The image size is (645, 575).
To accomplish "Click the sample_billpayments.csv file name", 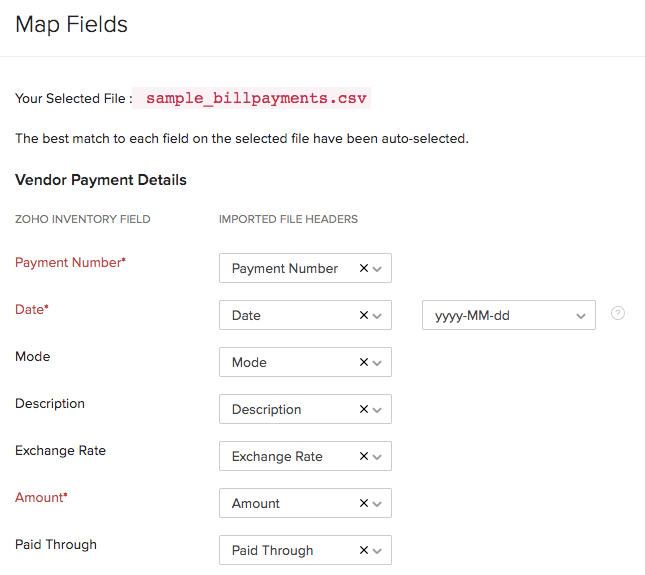I will click(x=257, y=98).
